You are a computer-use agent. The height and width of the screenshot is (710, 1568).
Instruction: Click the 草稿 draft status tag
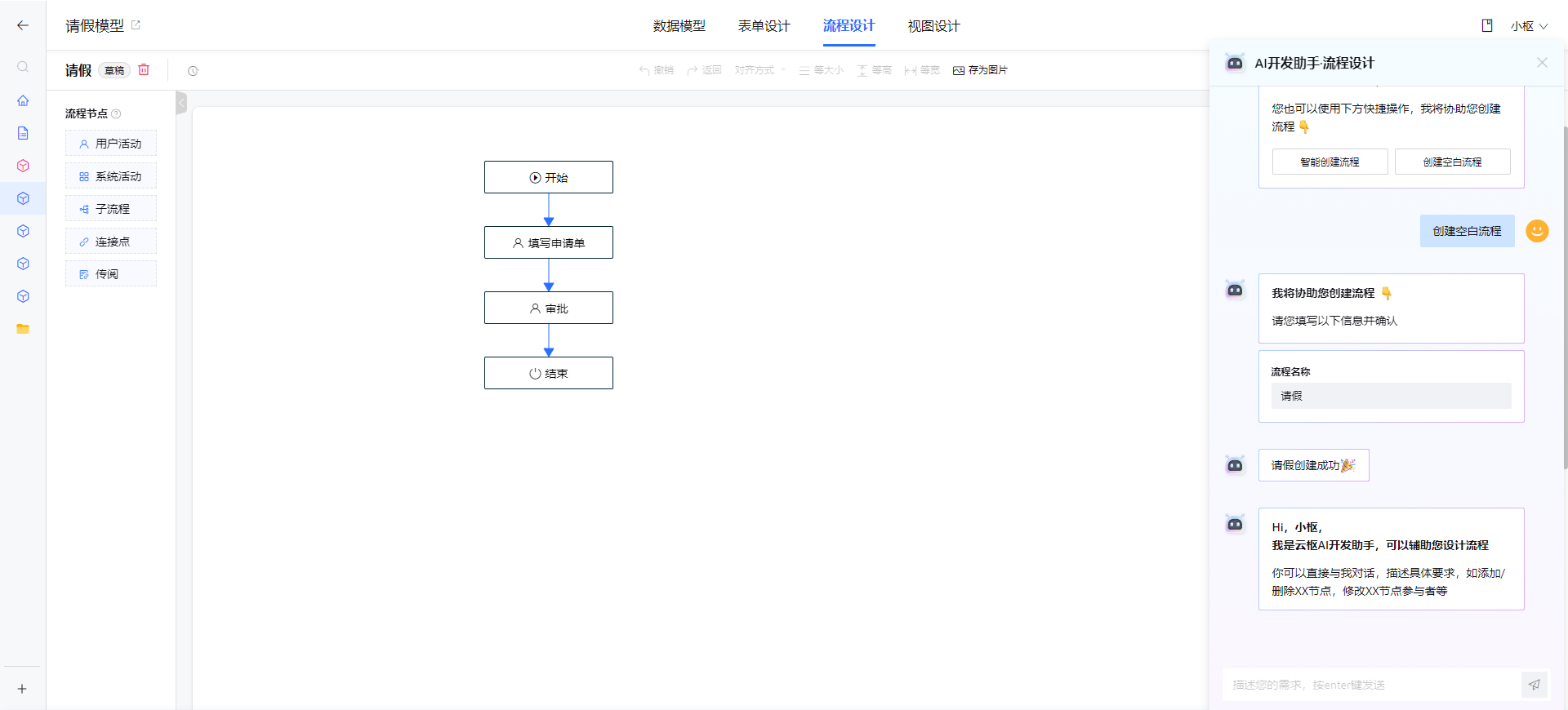114,70
